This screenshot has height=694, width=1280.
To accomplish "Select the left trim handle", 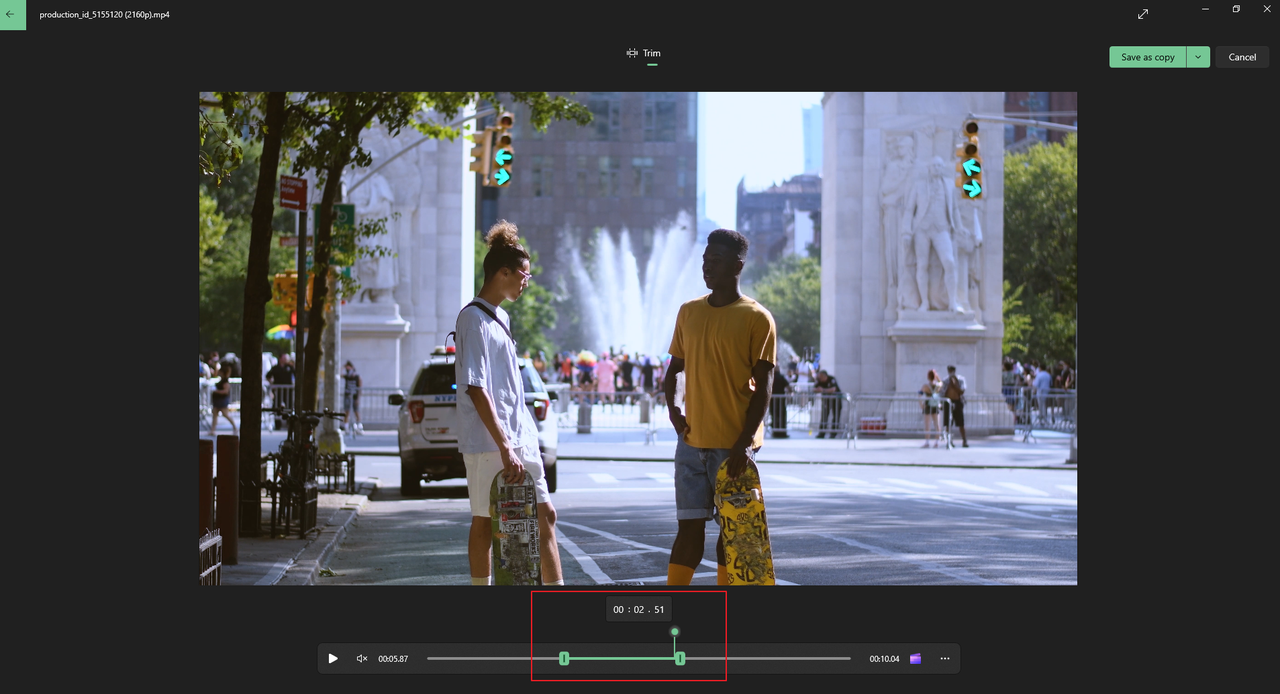I will click(x=564, y=658).
